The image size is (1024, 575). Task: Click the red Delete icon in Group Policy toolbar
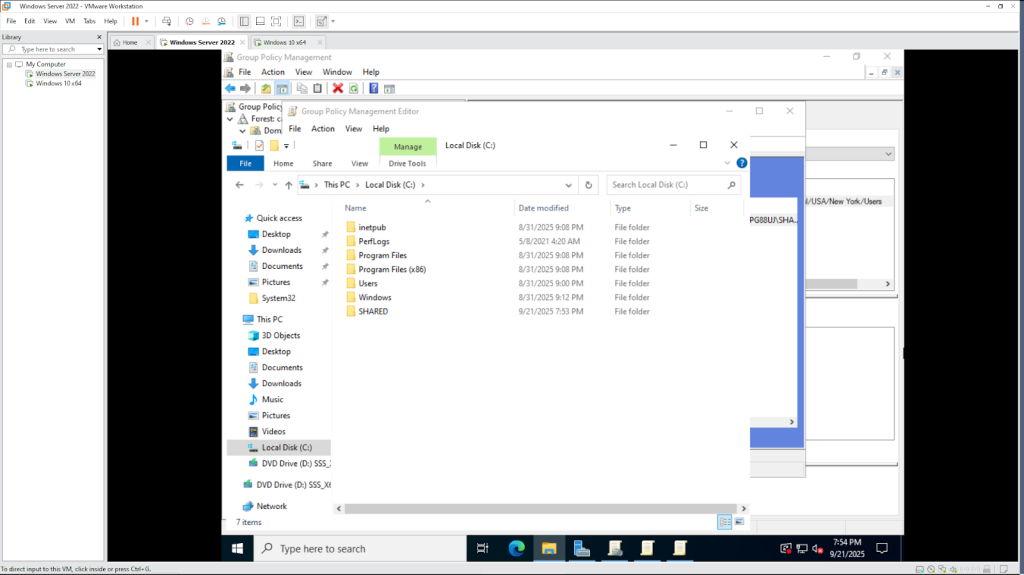(x=338, y=89)
